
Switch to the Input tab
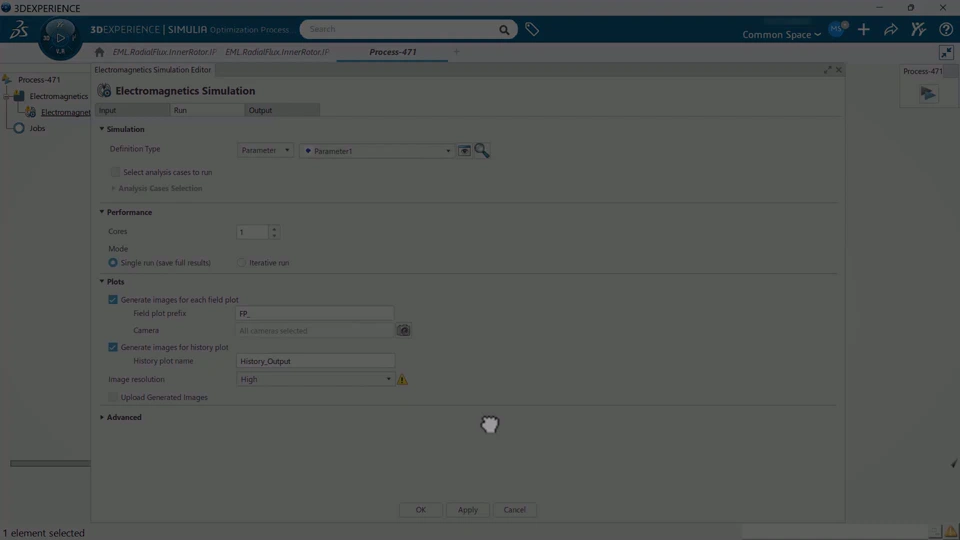(132, 110)
